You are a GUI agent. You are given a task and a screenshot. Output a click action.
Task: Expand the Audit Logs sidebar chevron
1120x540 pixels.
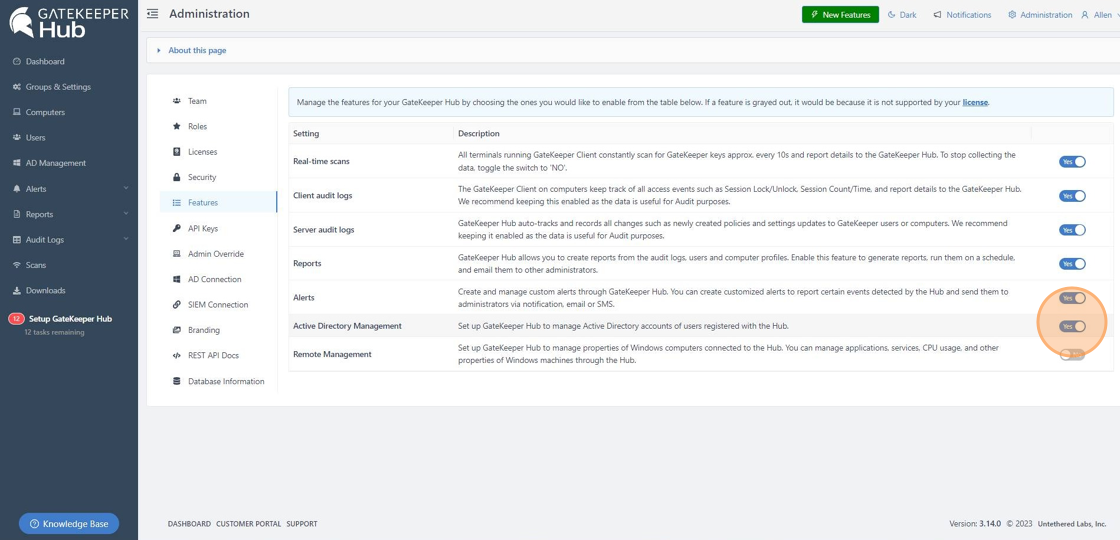(x=126, y=240)
